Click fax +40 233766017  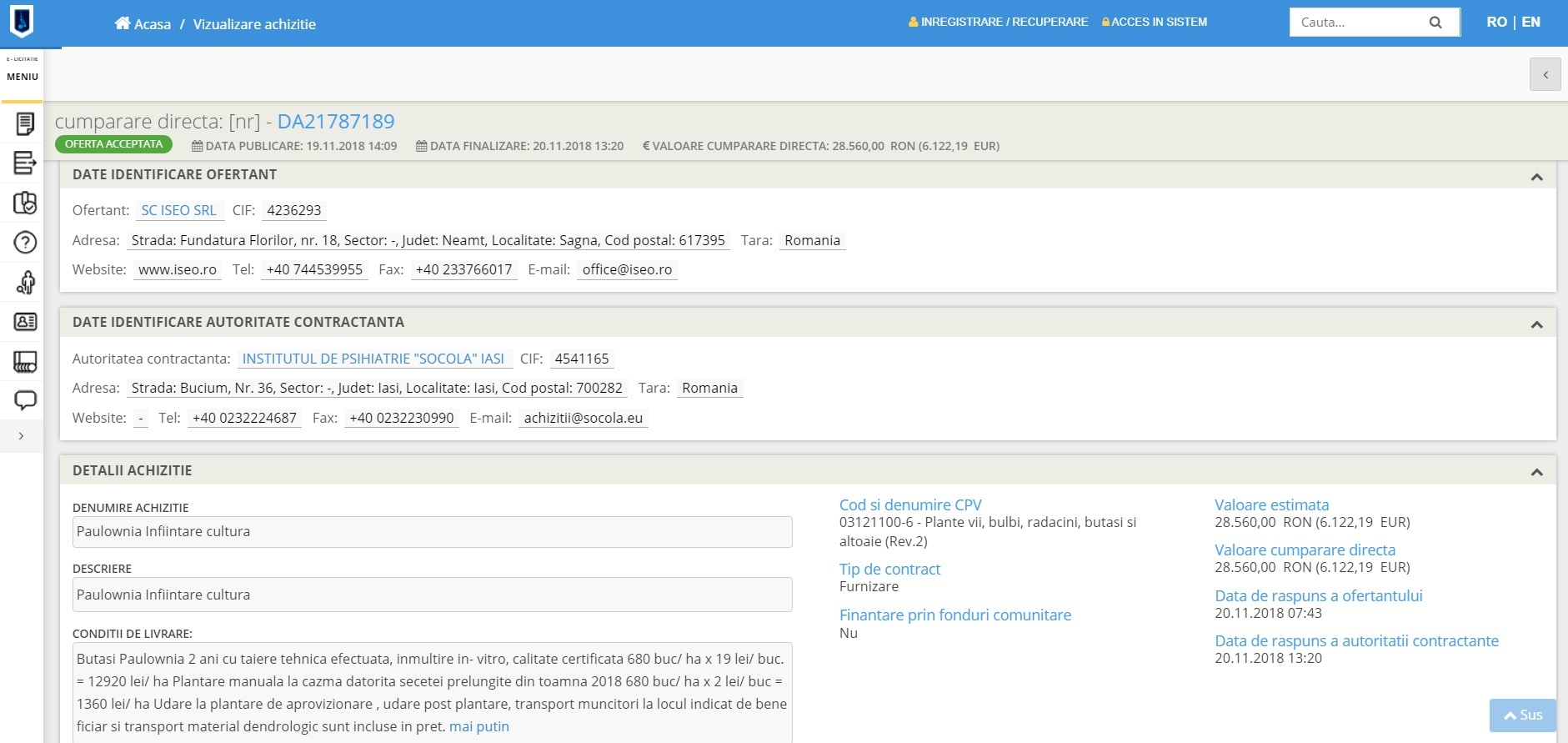click(x=463, y=269)
